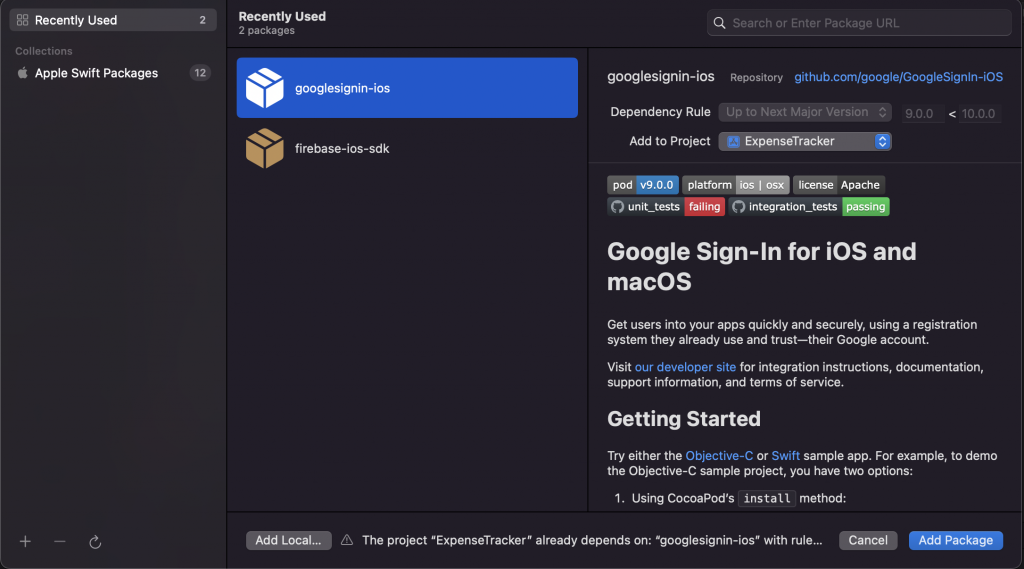Open the Objective-C sample app link
Image resolution: width=1024 pixels, height=569 pixels.
[719, 456]
